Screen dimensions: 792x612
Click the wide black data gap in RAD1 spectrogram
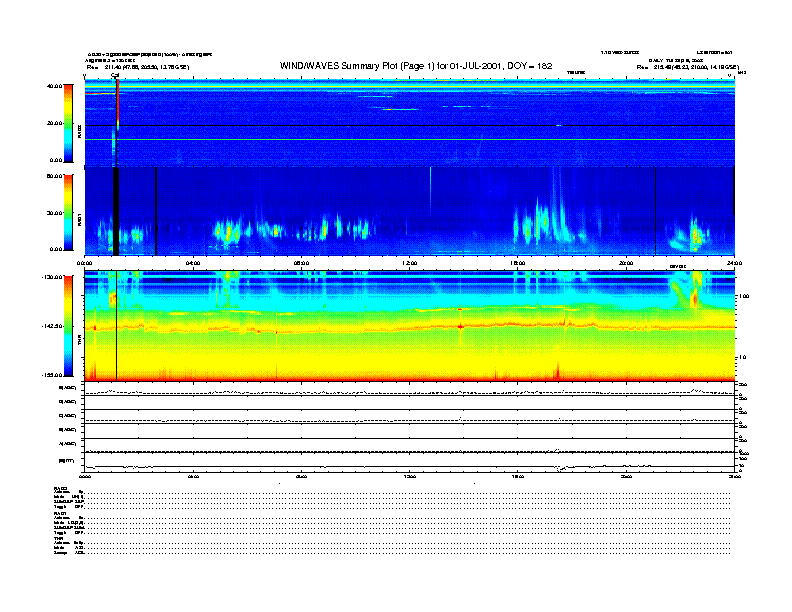coord(116,211)
